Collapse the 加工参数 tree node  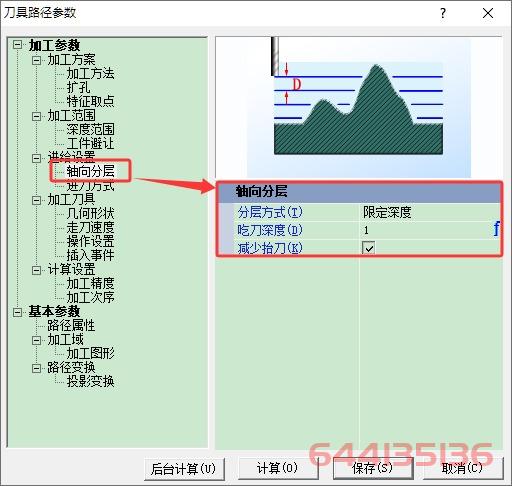point(18,45)
